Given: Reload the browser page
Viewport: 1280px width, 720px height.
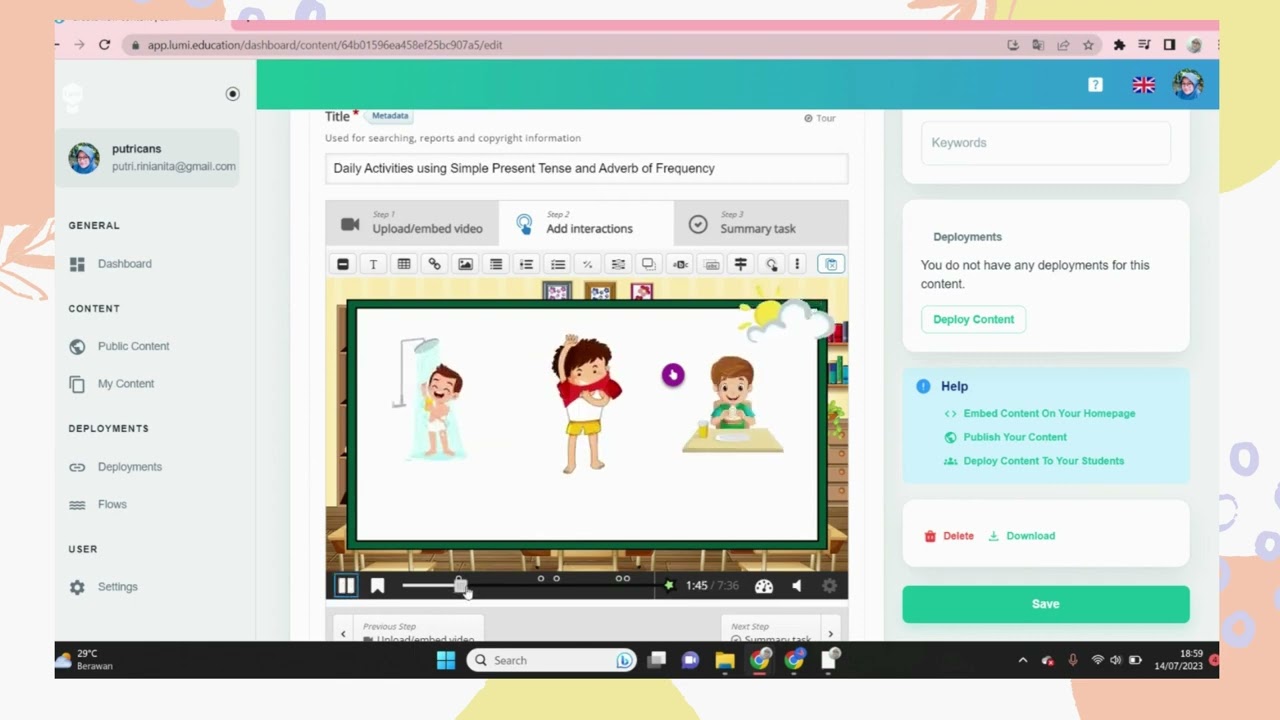Looking at the screenshot, I should click(104, 45).
